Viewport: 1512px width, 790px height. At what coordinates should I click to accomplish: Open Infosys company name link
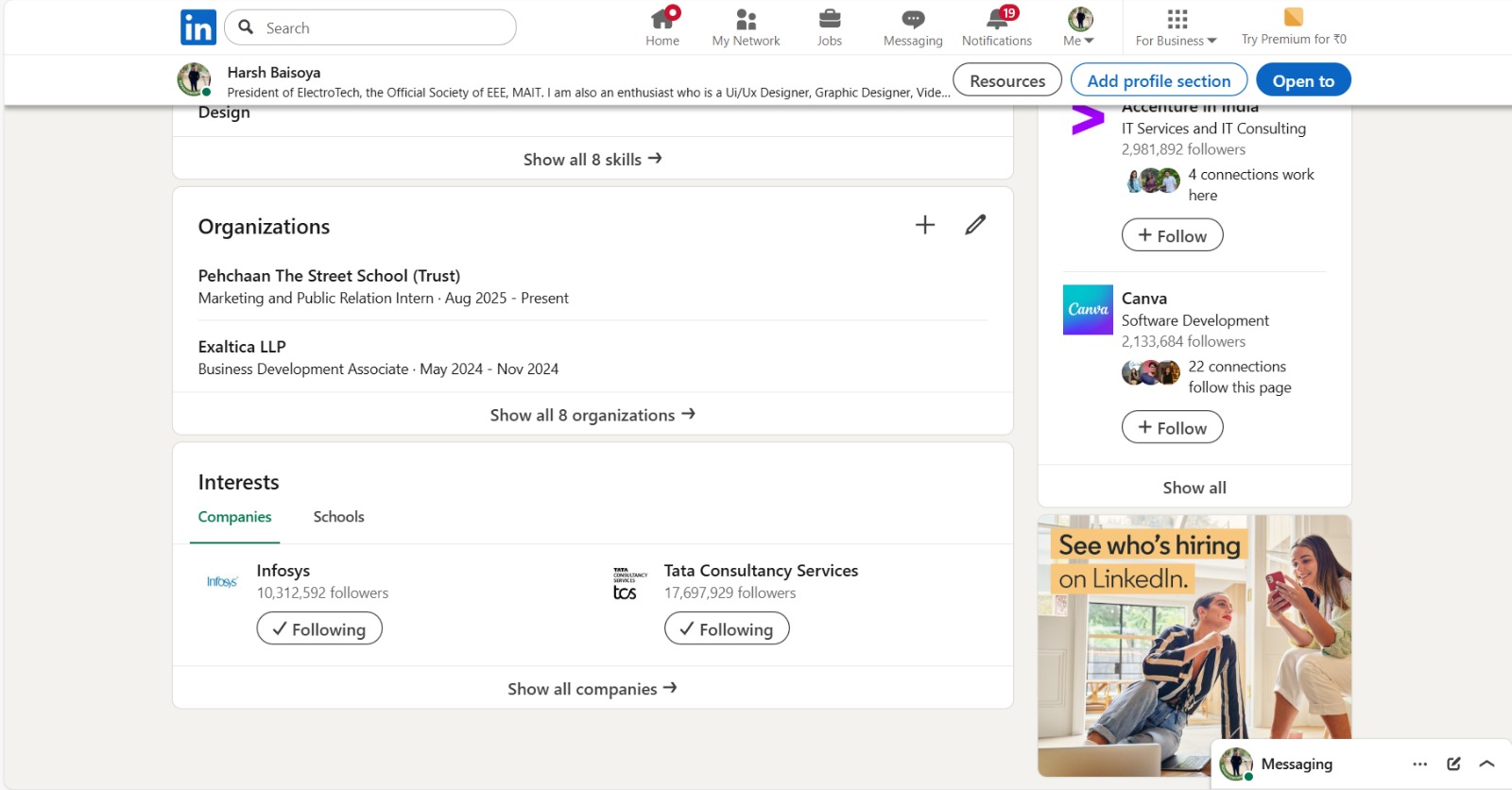click(x=283, y=571)
